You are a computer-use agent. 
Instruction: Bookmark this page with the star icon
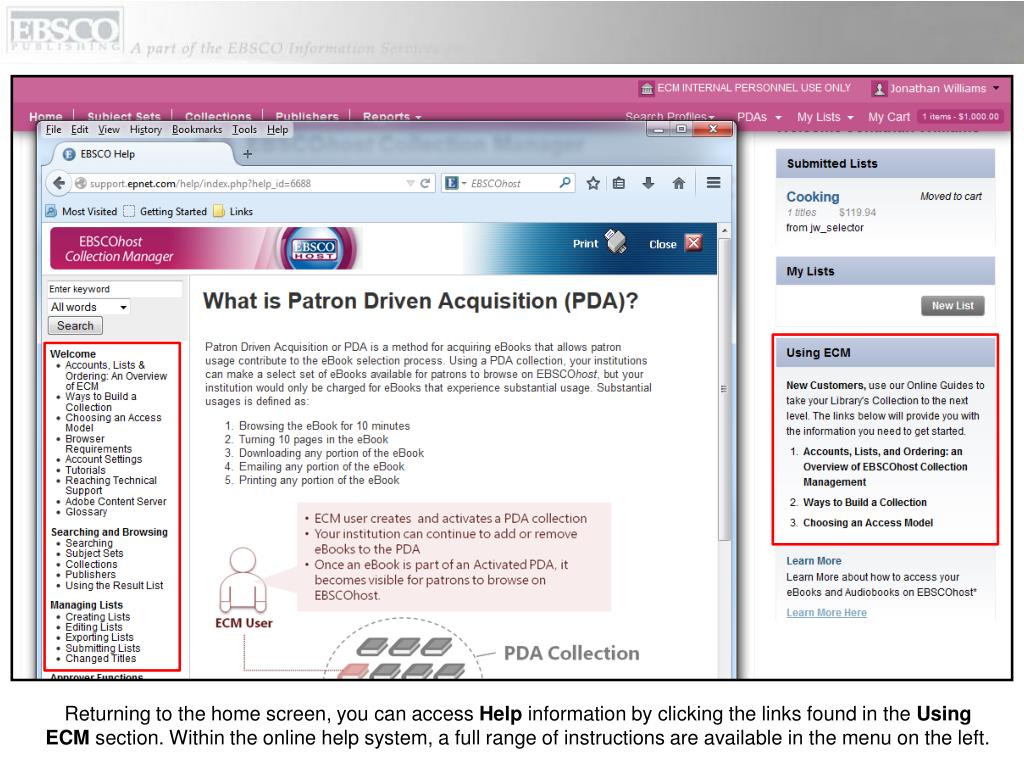coord(592,184)
